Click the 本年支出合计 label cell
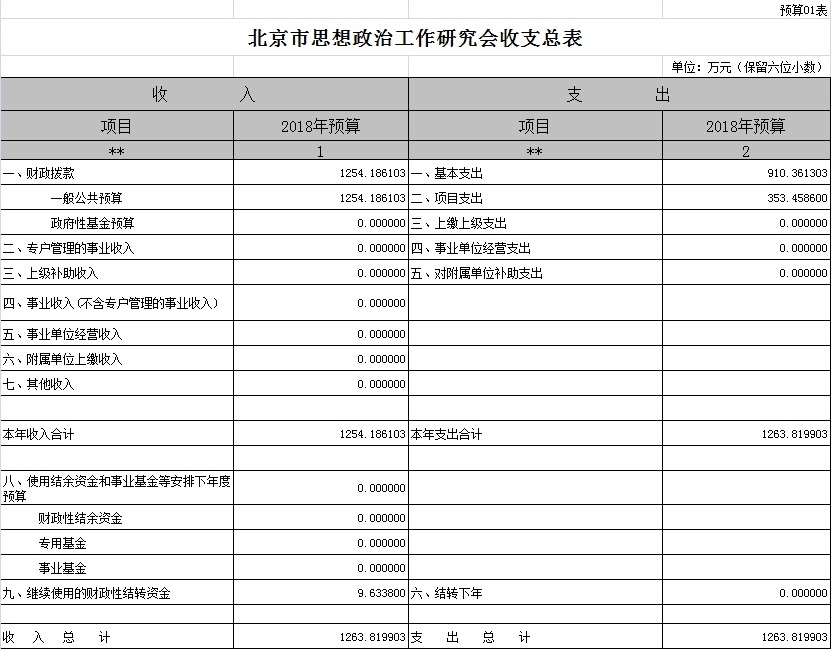This screenshot has height=649, width=832. click(446, 435)
